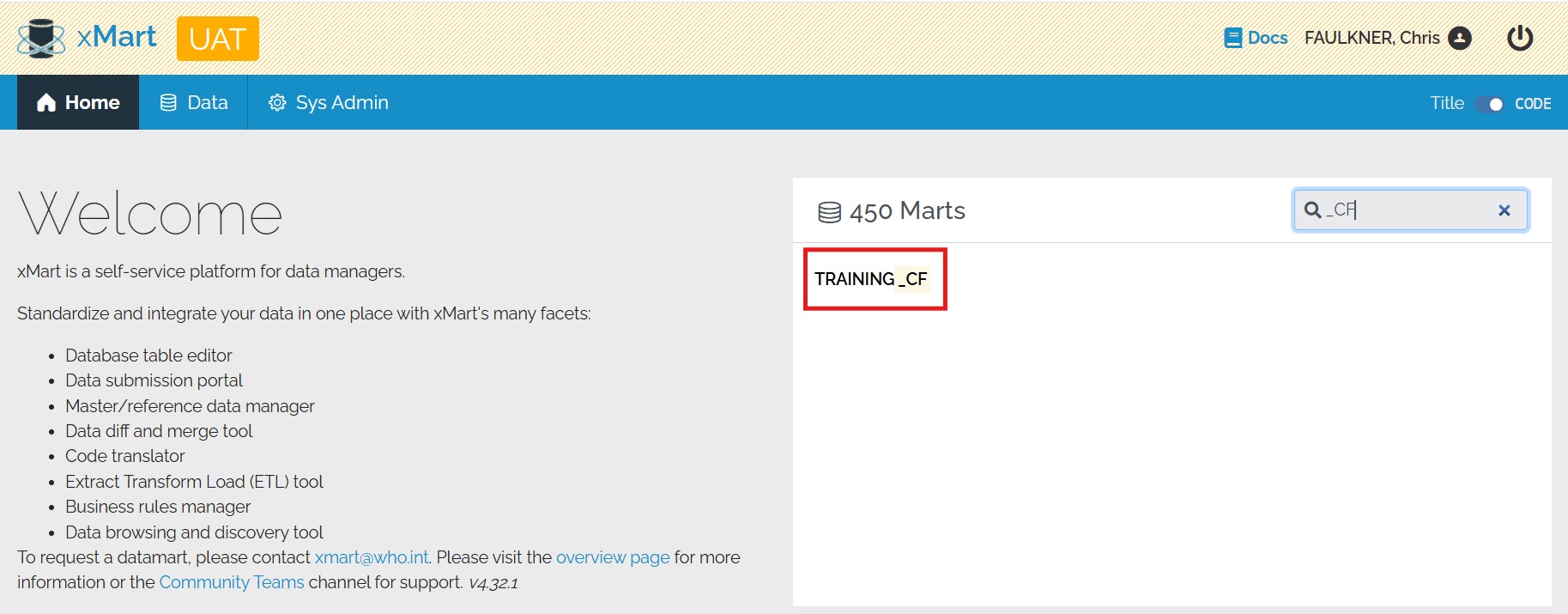
Task: Select the CODE label next to toggle
Action: [1532, 104]
